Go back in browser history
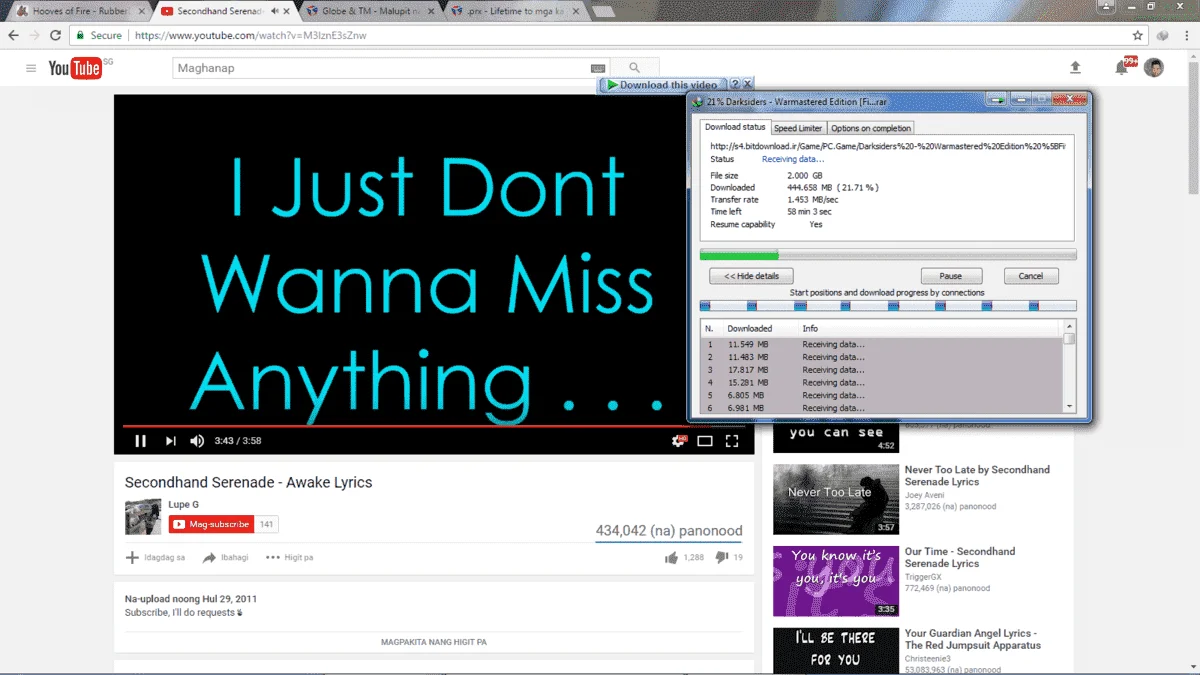 click(x=13, y=35)
